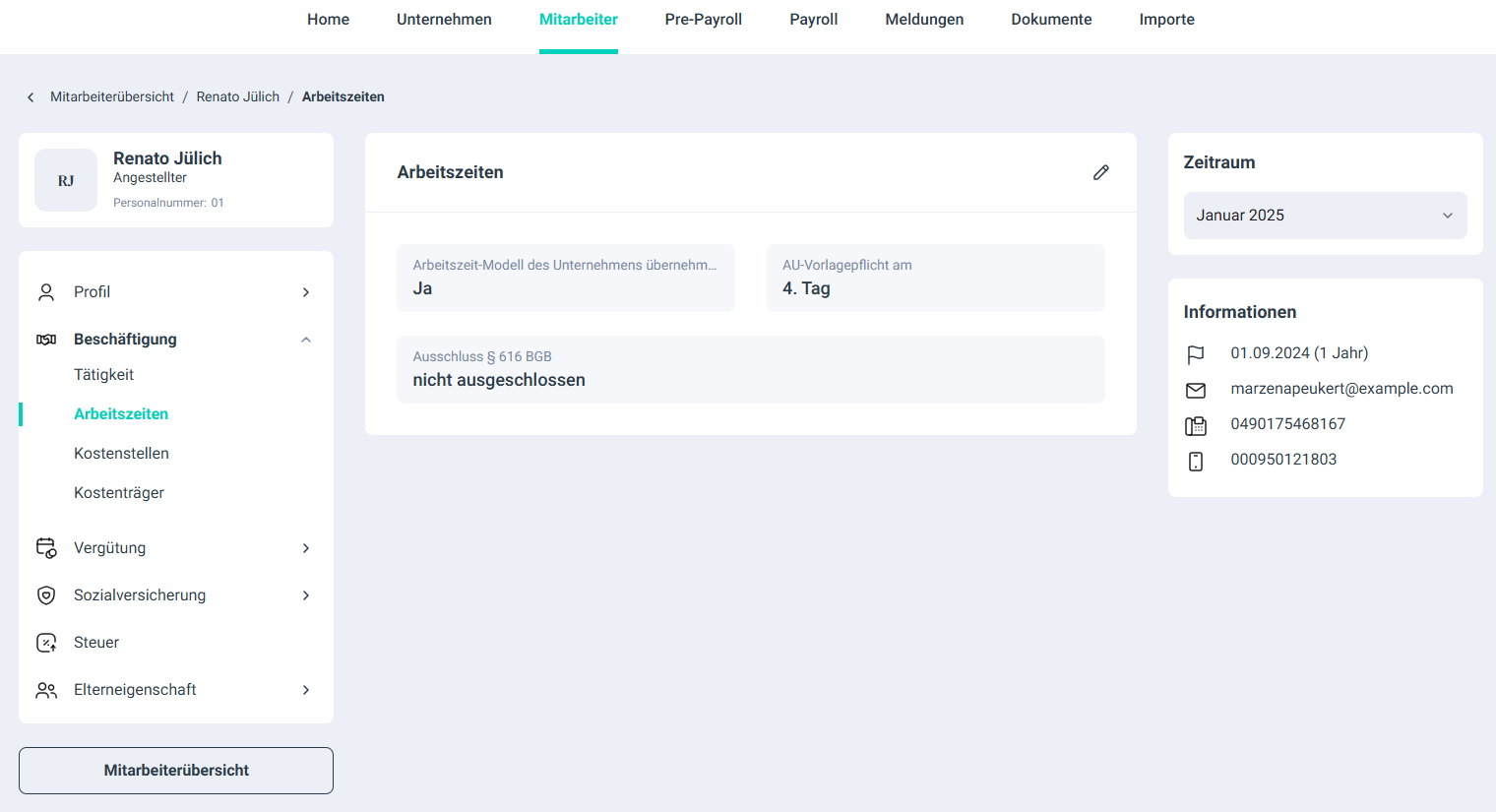Click the envelope email icon in Informationen

click(x=1195, y=391)
